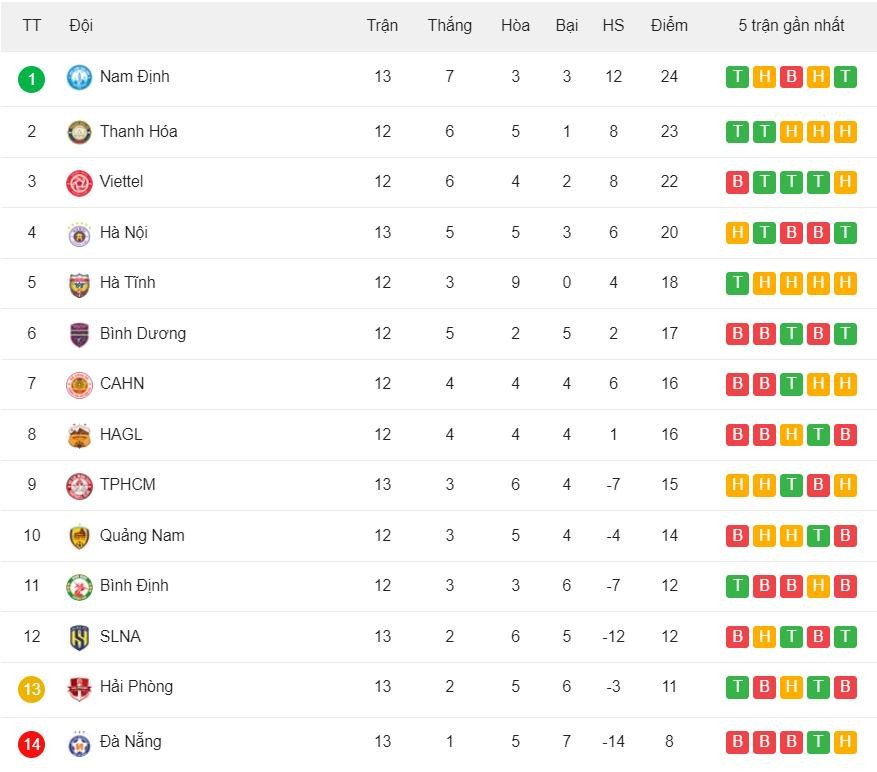877x772 pixels.
Task: Click the SLNA team logo
Action: [79, 637]
